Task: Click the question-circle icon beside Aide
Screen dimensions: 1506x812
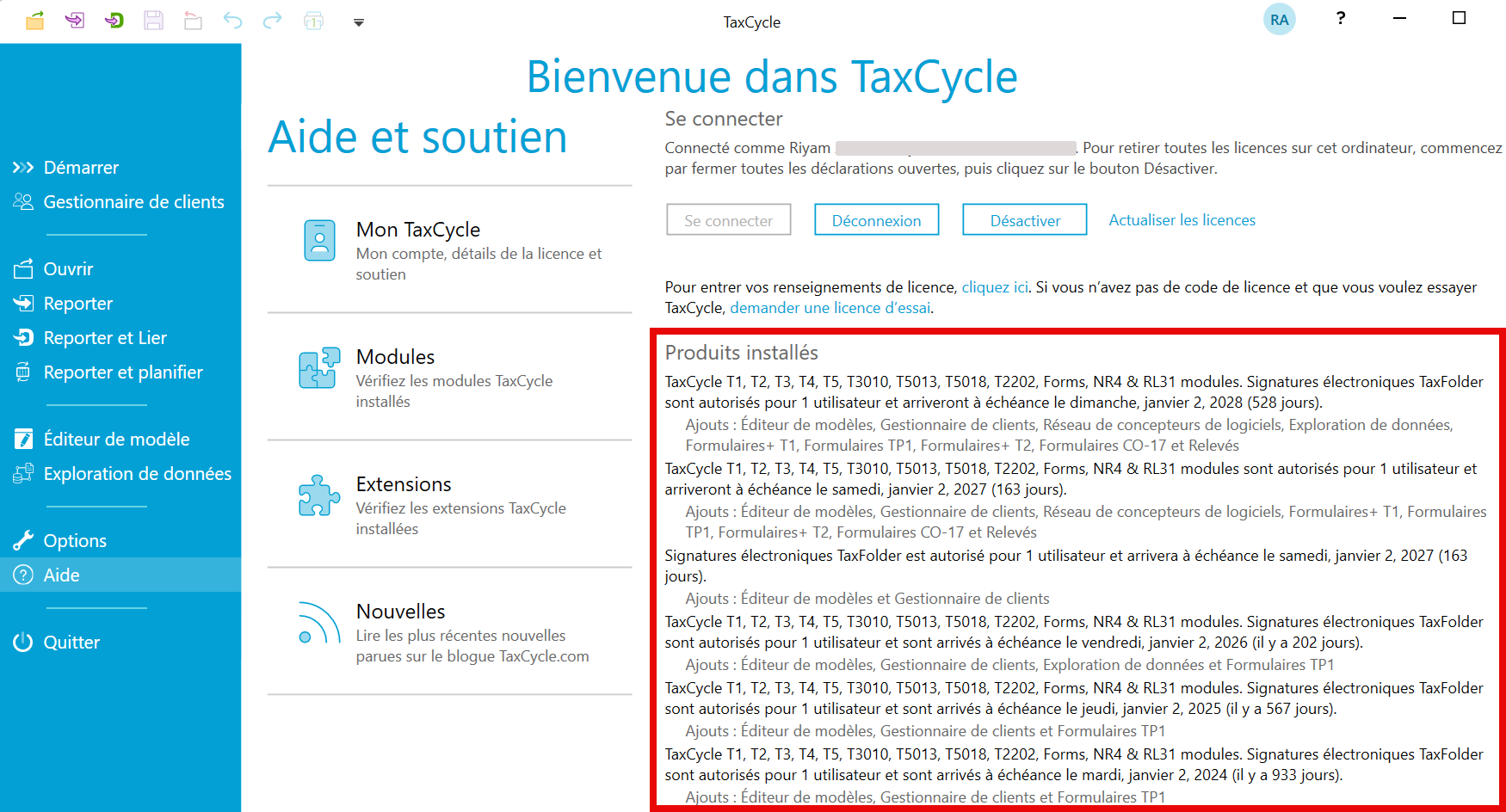Action: 23,575
